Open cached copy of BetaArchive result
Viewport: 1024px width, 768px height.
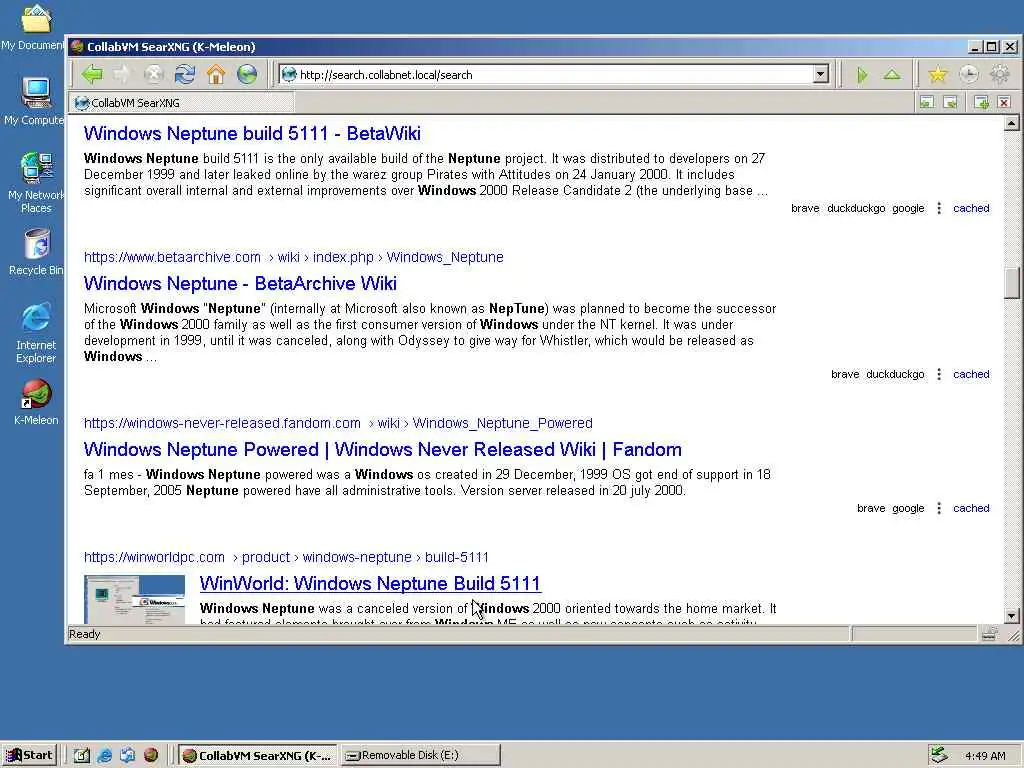tap(971, 374)
